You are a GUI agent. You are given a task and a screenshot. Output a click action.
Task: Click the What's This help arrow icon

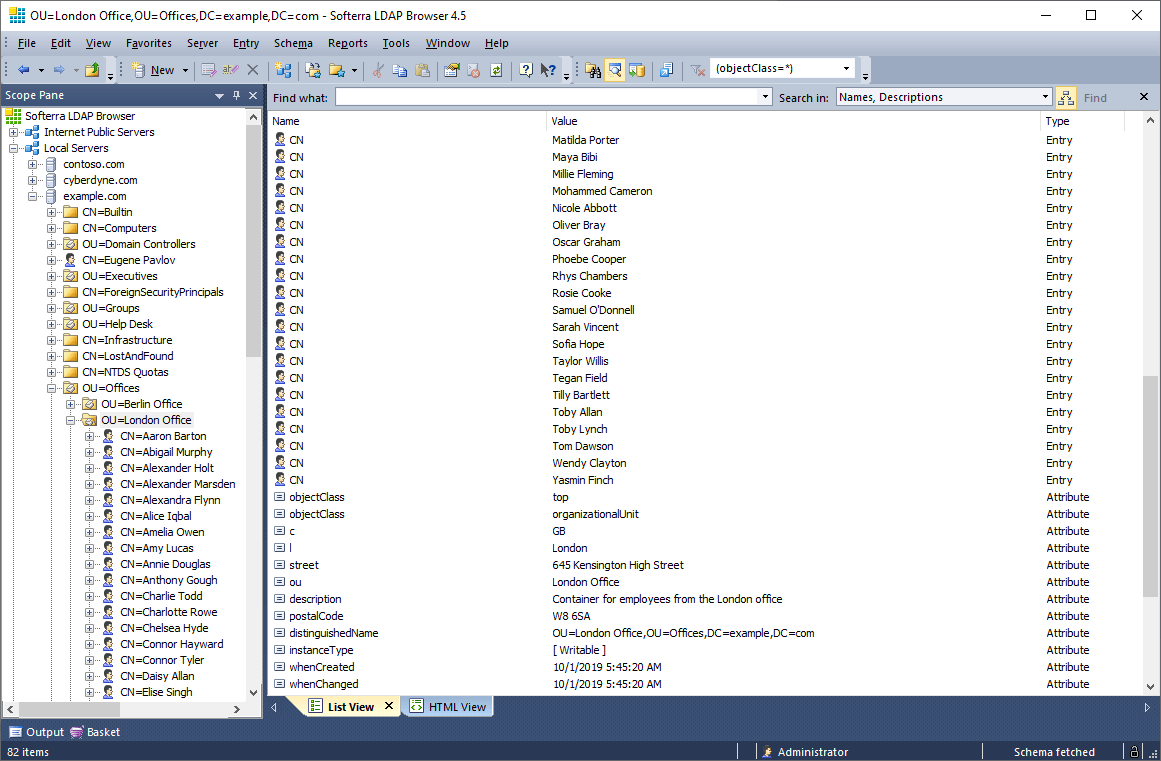[546, 70]
